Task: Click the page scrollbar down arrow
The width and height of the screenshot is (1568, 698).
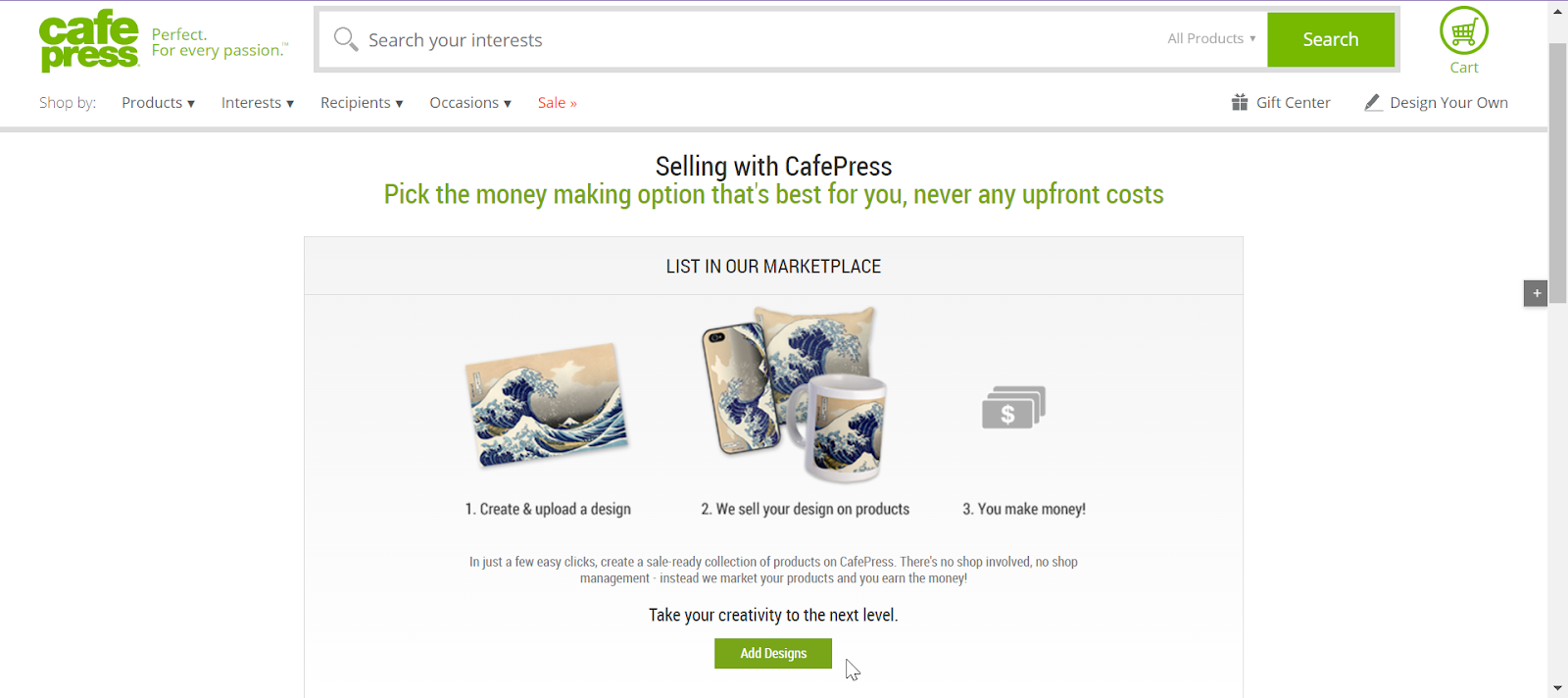Action: 1558,688
